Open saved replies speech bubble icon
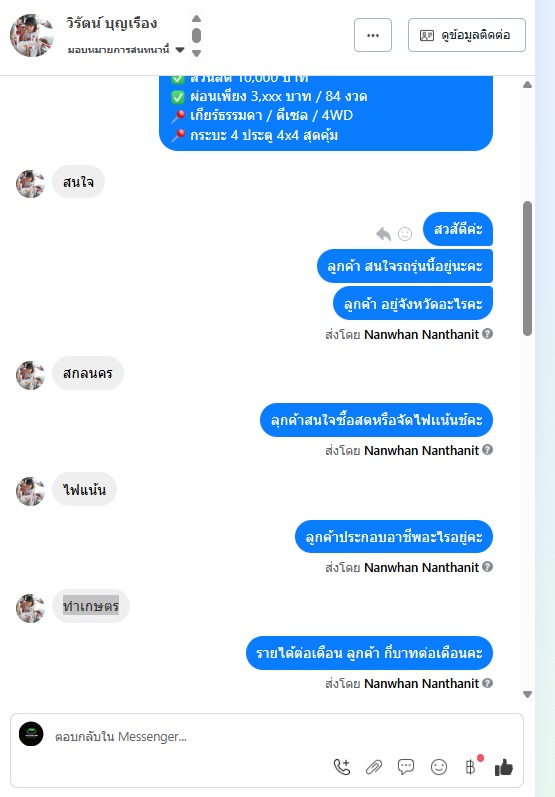555x797 pixels. 406,767
